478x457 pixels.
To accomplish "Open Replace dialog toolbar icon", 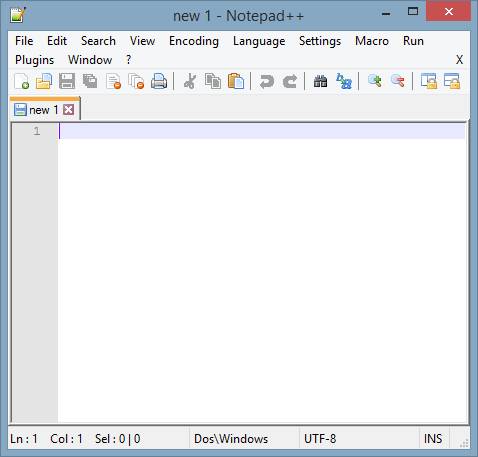I will tap(344, 81).
